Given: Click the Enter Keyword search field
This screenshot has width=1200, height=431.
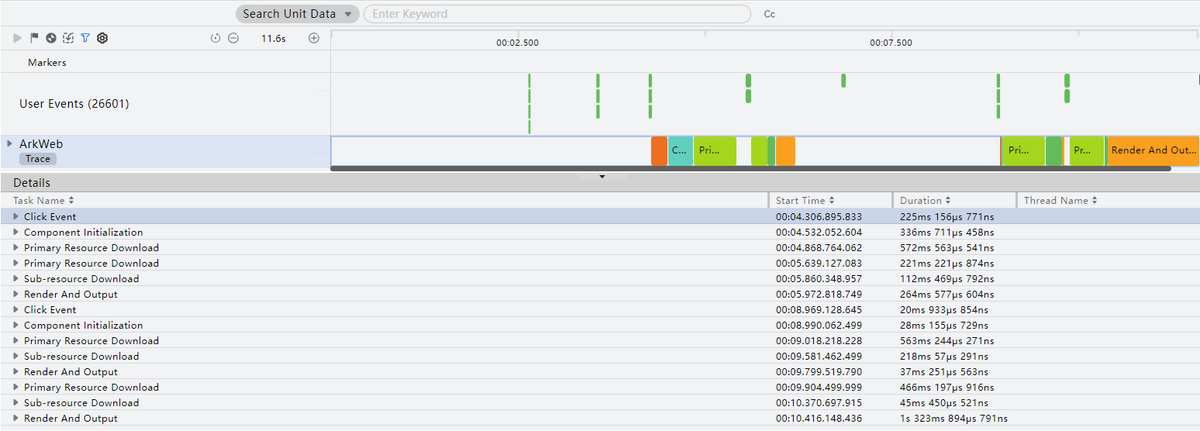Looking at the screenshot, I should point(556,14).
